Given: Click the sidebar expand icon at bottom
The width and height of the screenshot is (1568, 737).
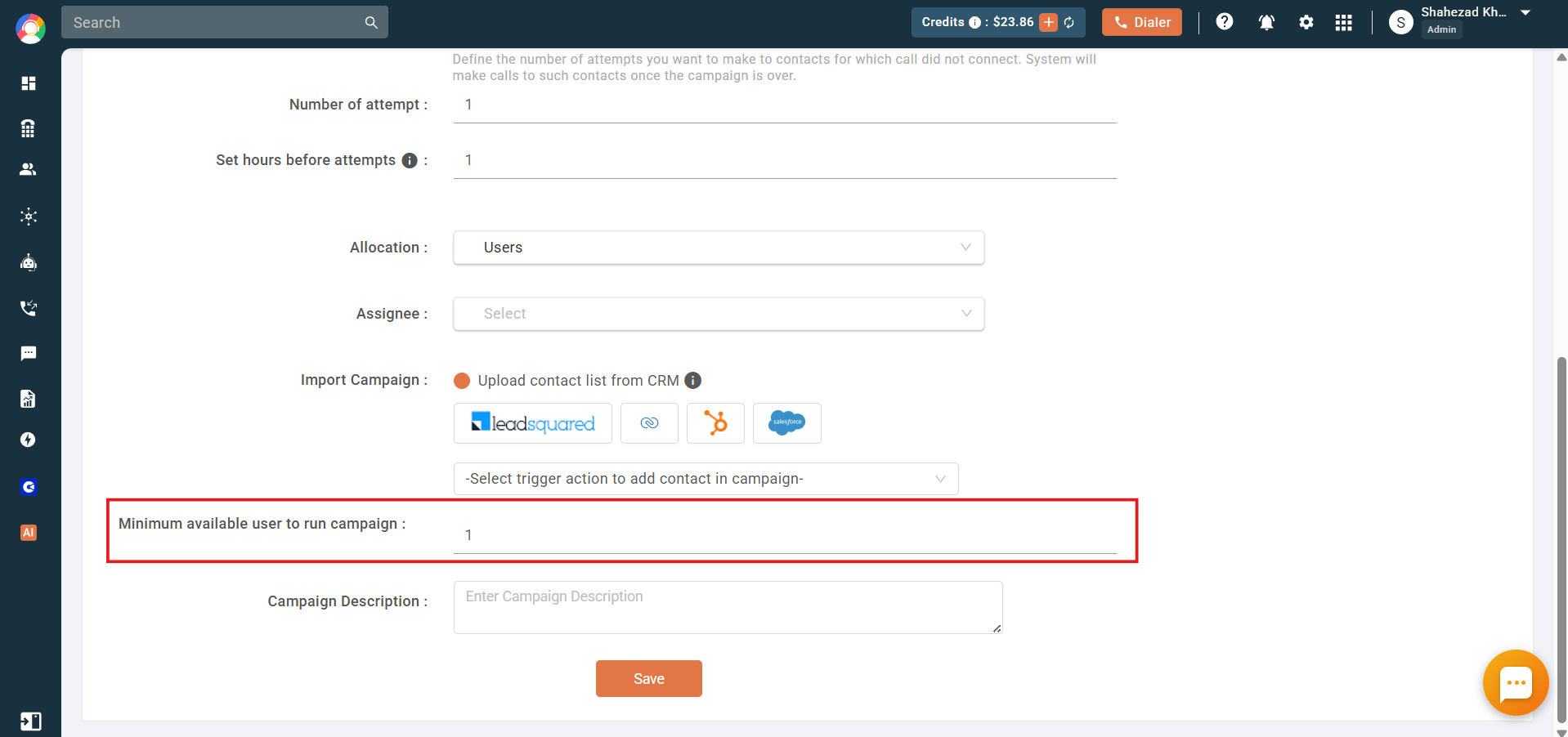Looking at the screenshot, I should coord(30,721).
